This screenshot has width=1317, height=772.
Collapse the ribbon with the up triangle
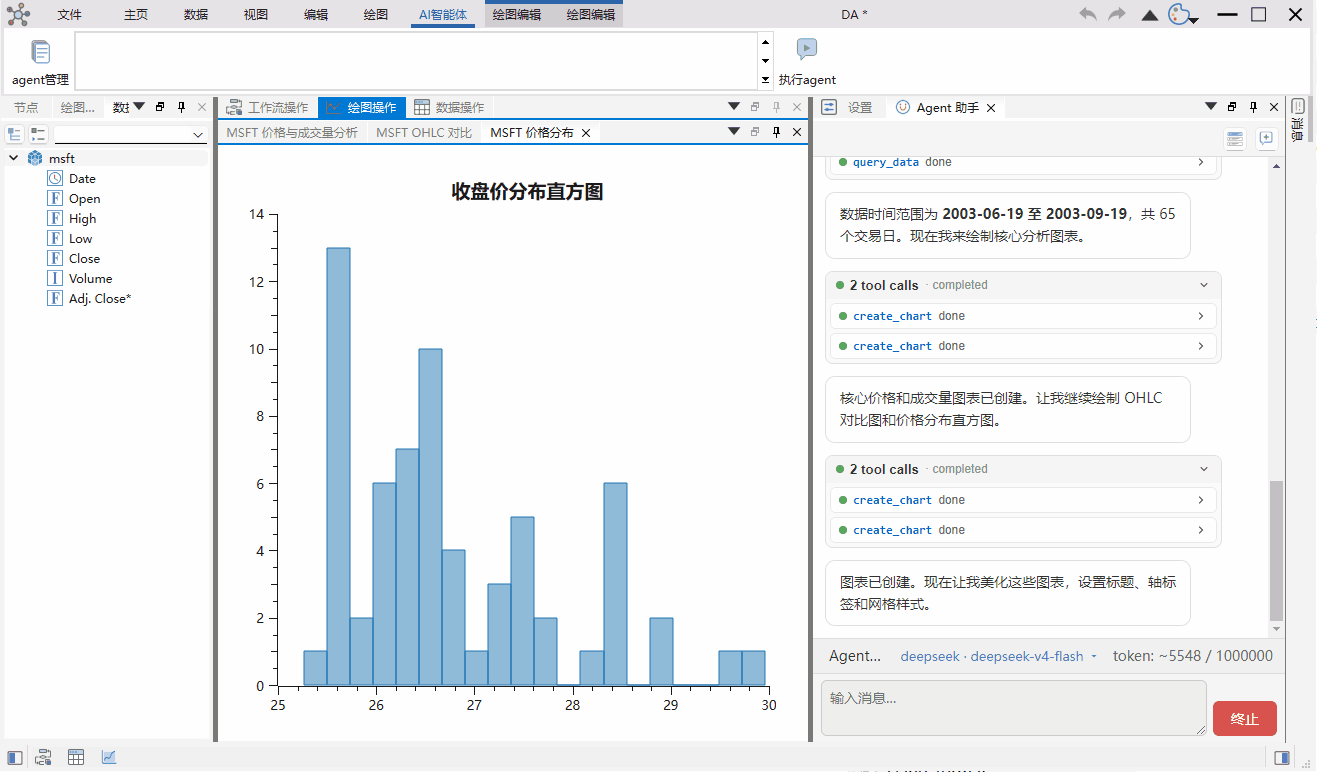[1150, 15]
